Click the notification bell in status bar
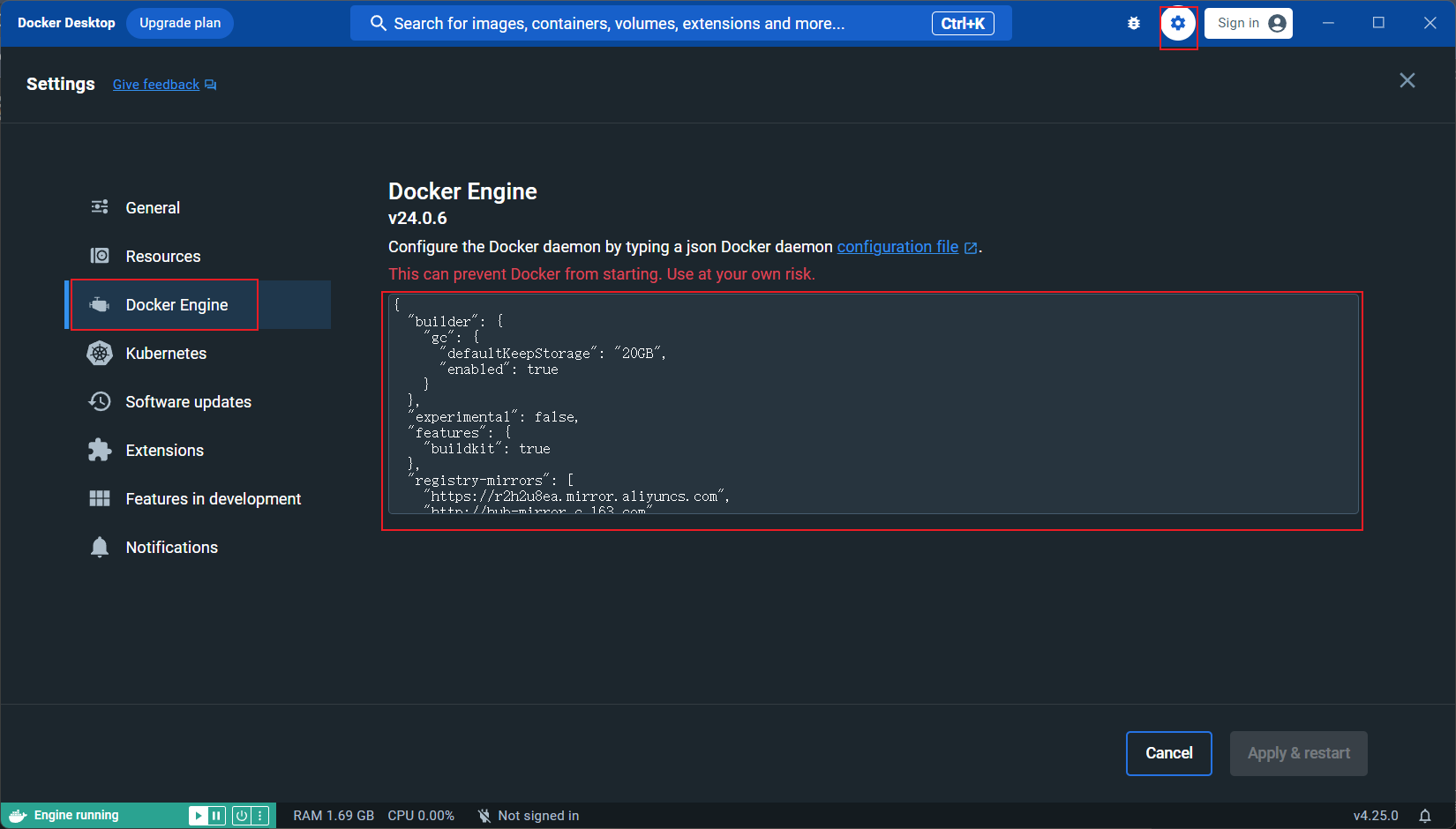 tap(1424, 816)
